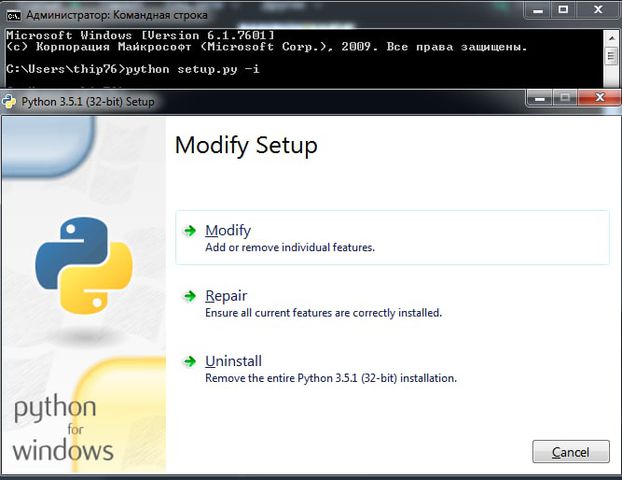Click the scroll up arrow in Command Prompt
Image resolution: width=622 pixels, height=480 pixels.
(611, 38)
